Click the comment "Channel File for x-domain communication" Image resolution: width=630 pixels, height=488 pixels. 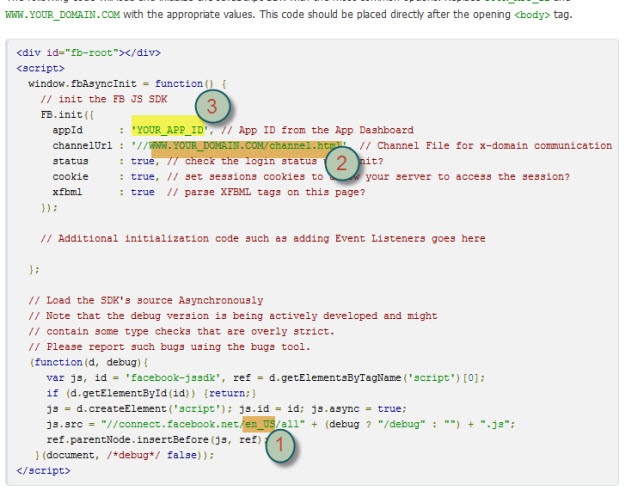pos(486,145)
